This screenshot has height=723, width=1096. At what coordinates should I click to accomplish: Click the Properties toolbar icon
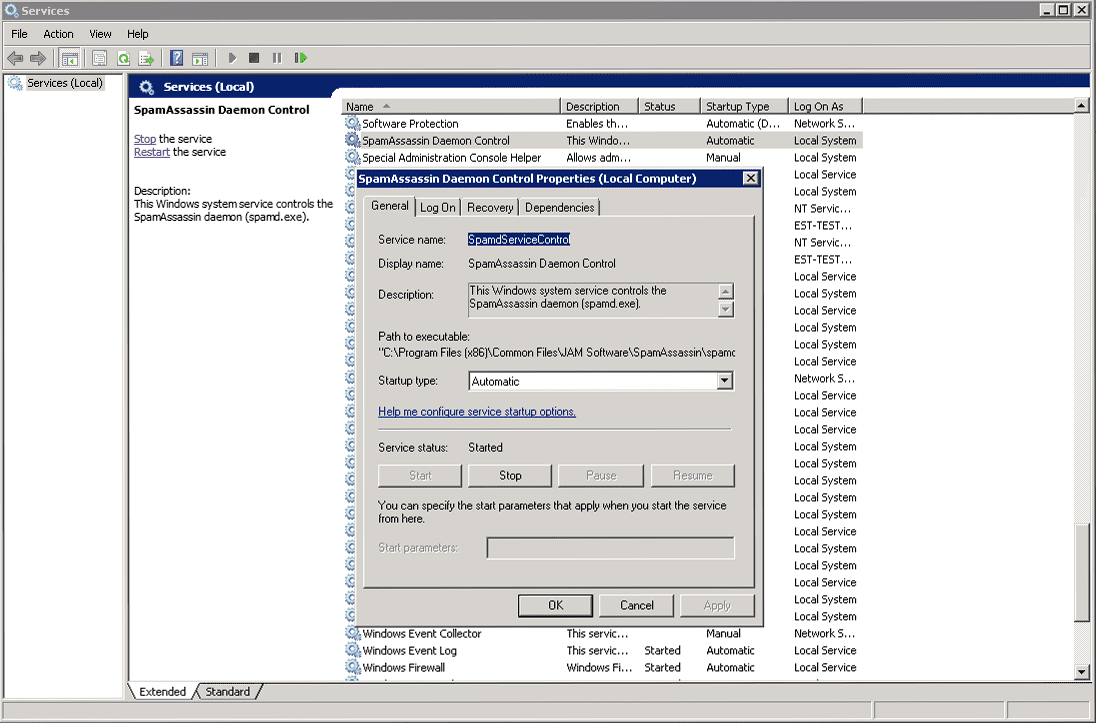coord(100,59)
